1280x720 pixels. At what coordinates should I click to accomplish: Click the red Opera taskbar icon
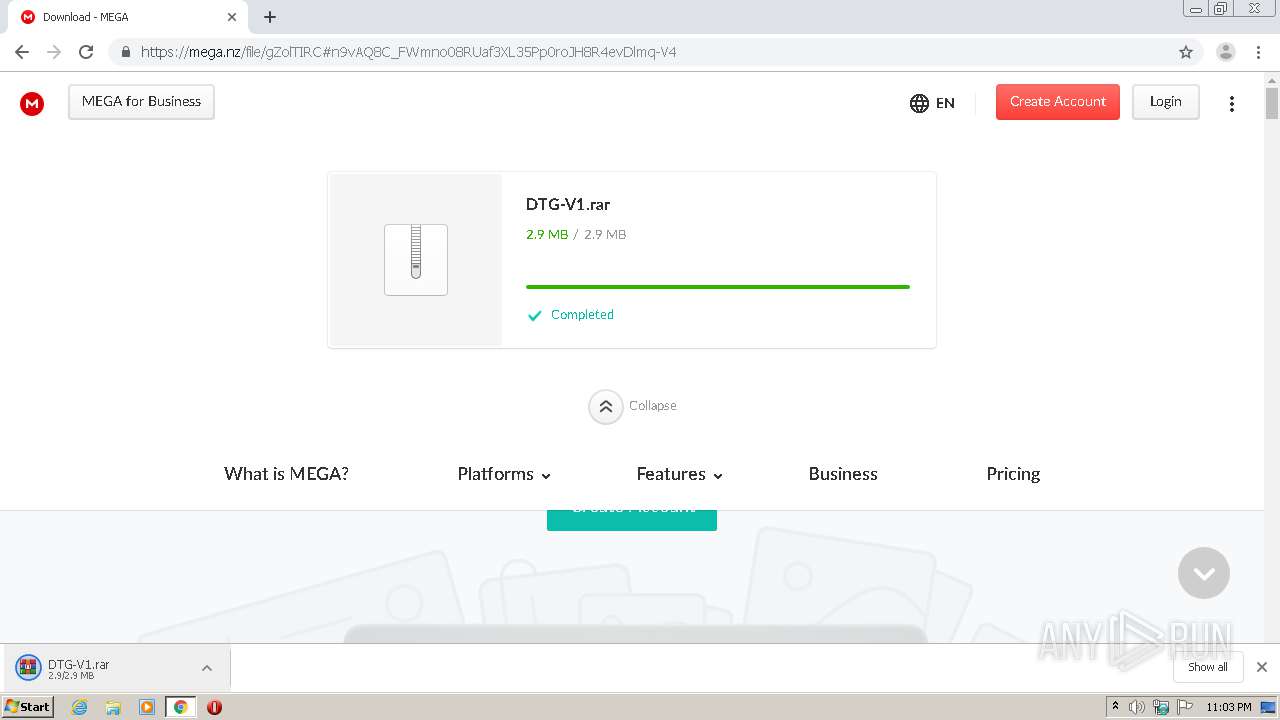tap(214, 707)
